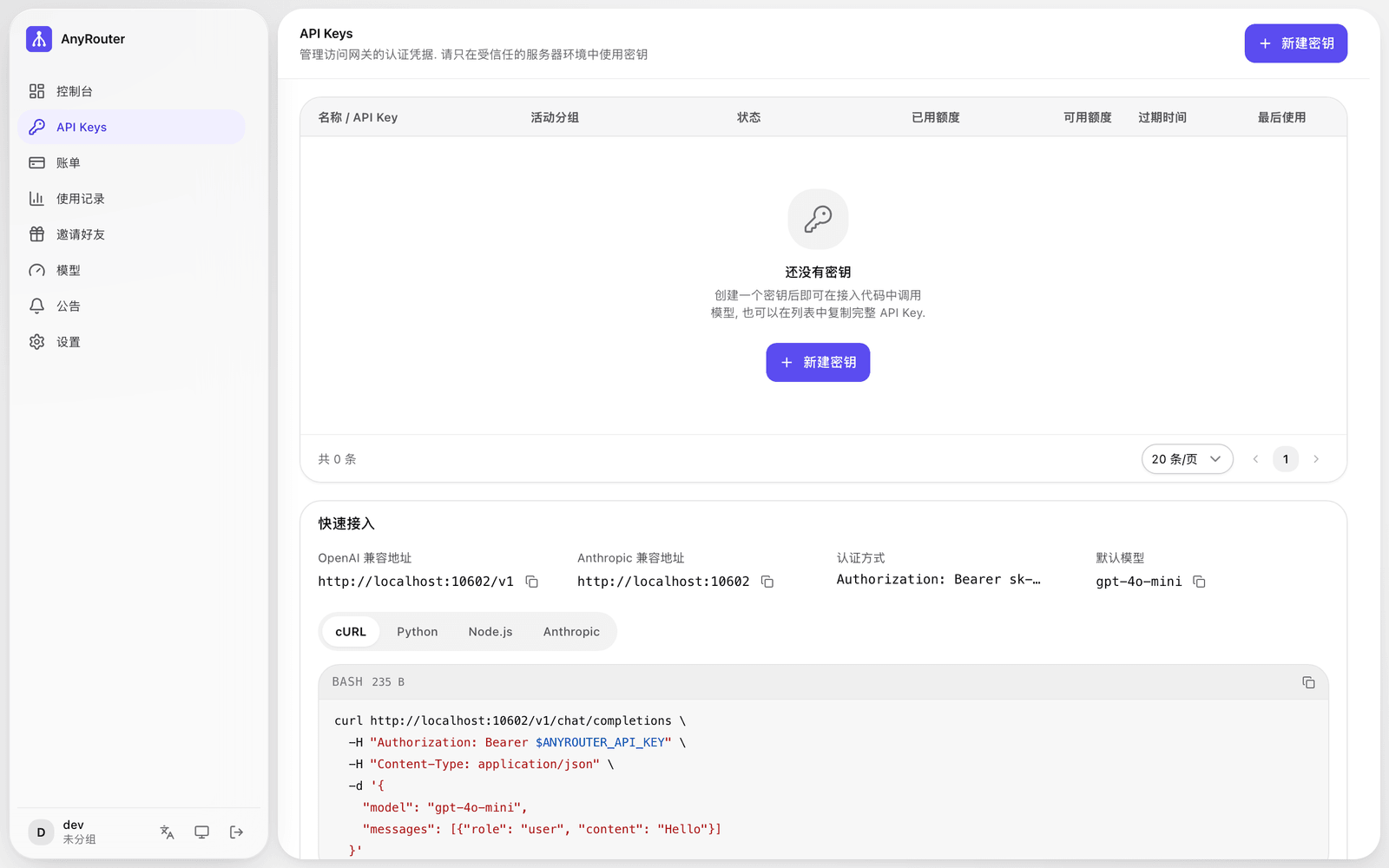Screen dimensions: 1389x868
Task: Click the 可用额度 column header
Action: (1088, 117)
